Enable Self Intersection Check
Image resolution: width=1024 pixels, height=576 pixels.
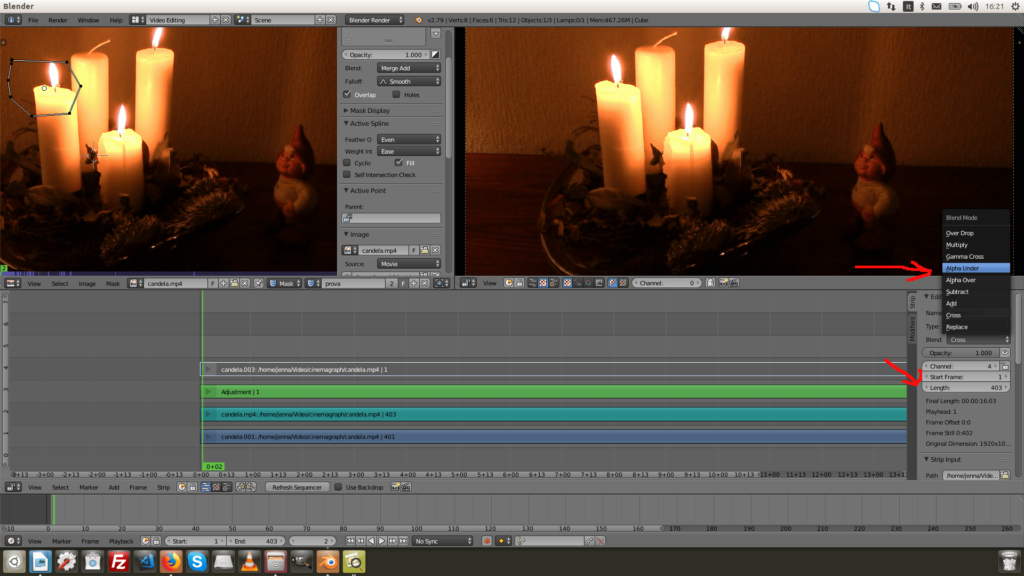click(x=347, y=175)
